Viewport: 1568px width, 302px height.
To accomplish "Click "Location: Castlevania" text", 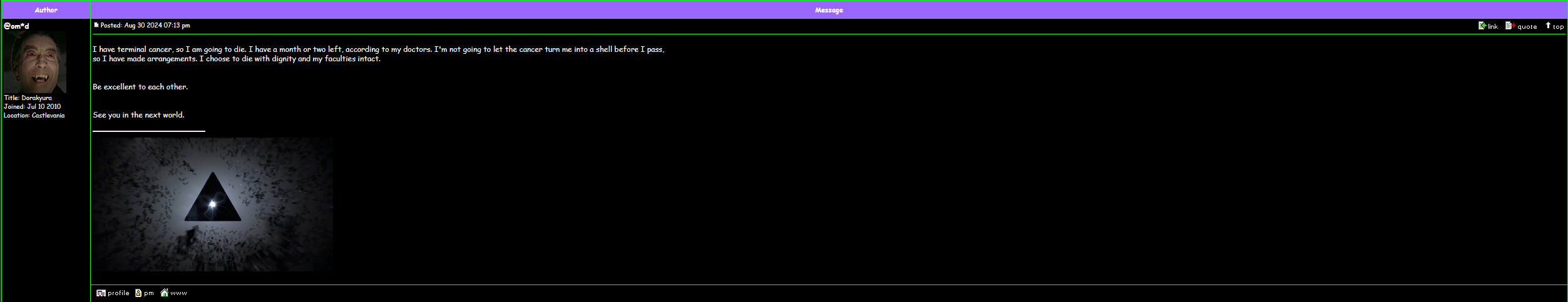I will click(x=34, y=116).
